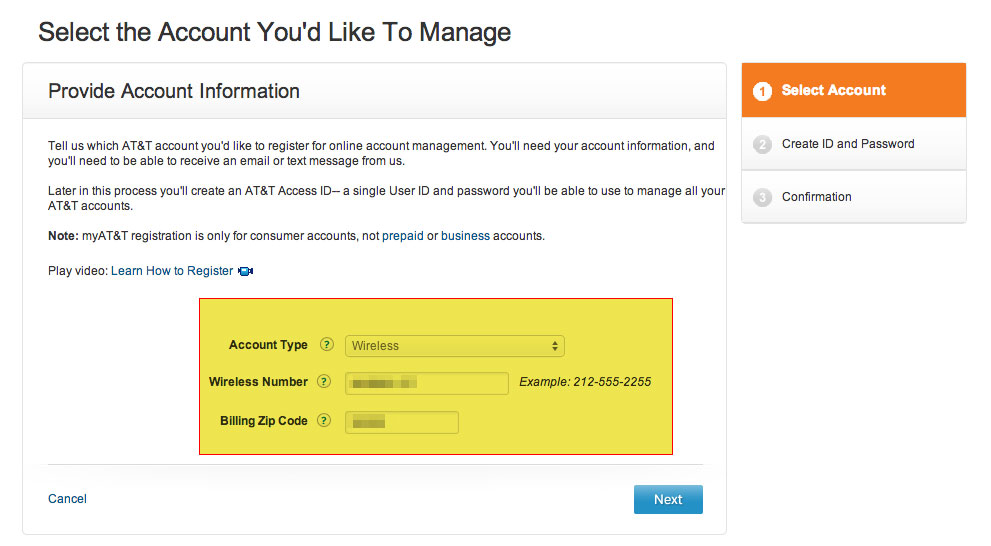The width and height of the screenshot is (991, 546).
Task: Select the Select Account step tab
Action: pos(833,90)
